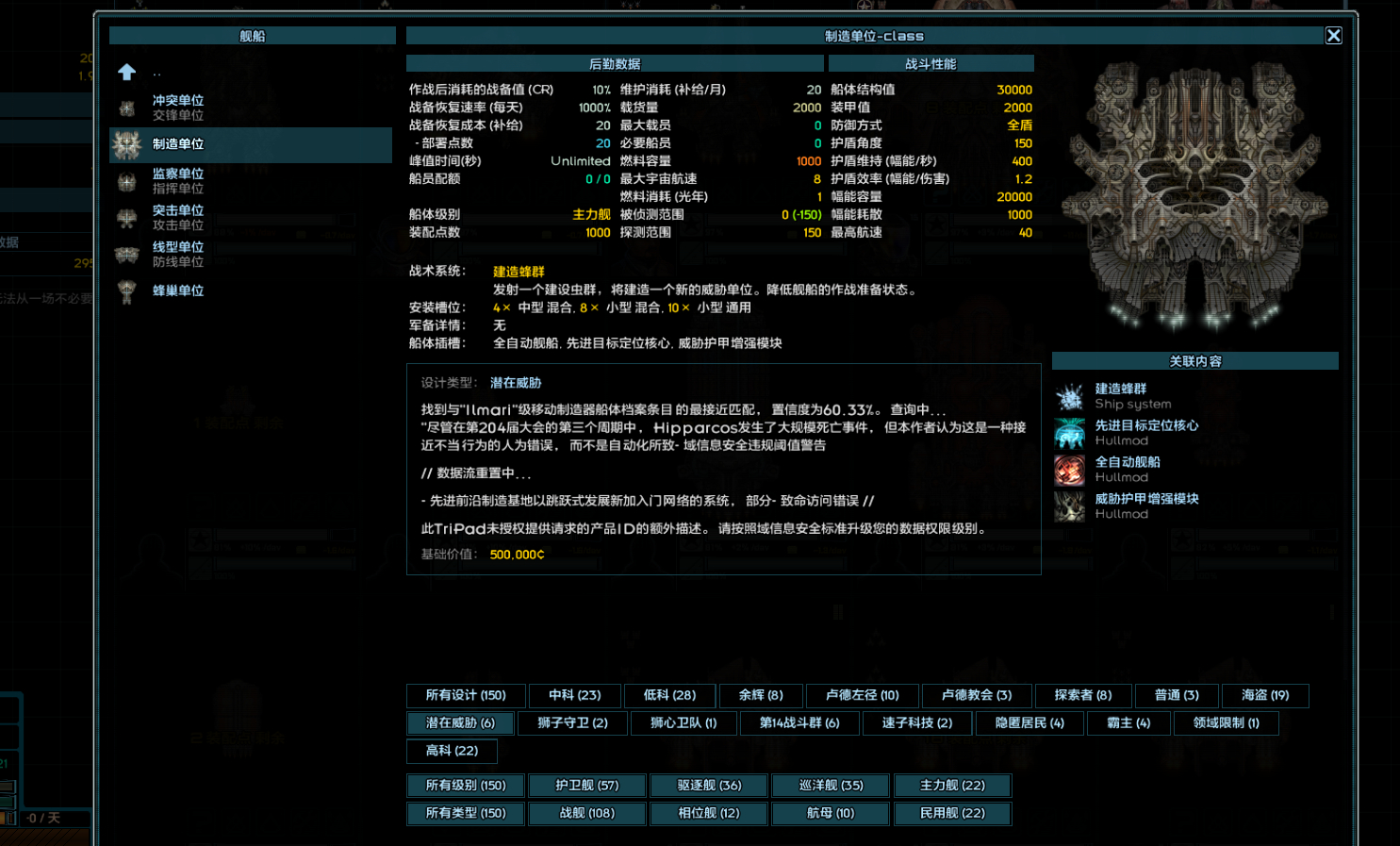Open 先进目标定位核心 hullmod icon
The height and width of the screenshot is (846, 1400).
click(1070, 433)
